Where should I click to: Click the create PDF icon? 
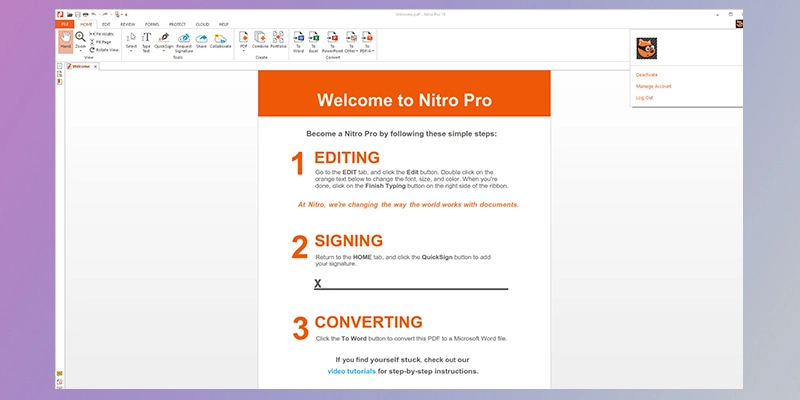243,37
